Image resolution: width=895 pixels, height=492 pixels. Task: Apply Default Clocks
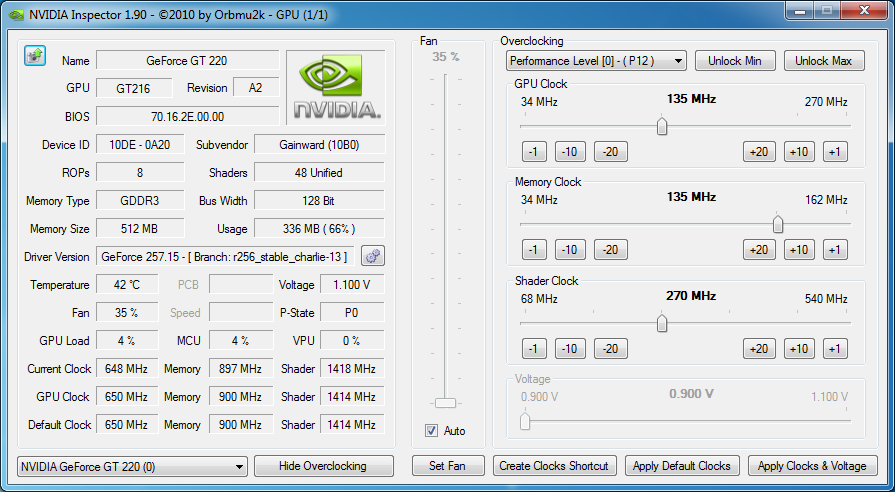click(683, 466)
